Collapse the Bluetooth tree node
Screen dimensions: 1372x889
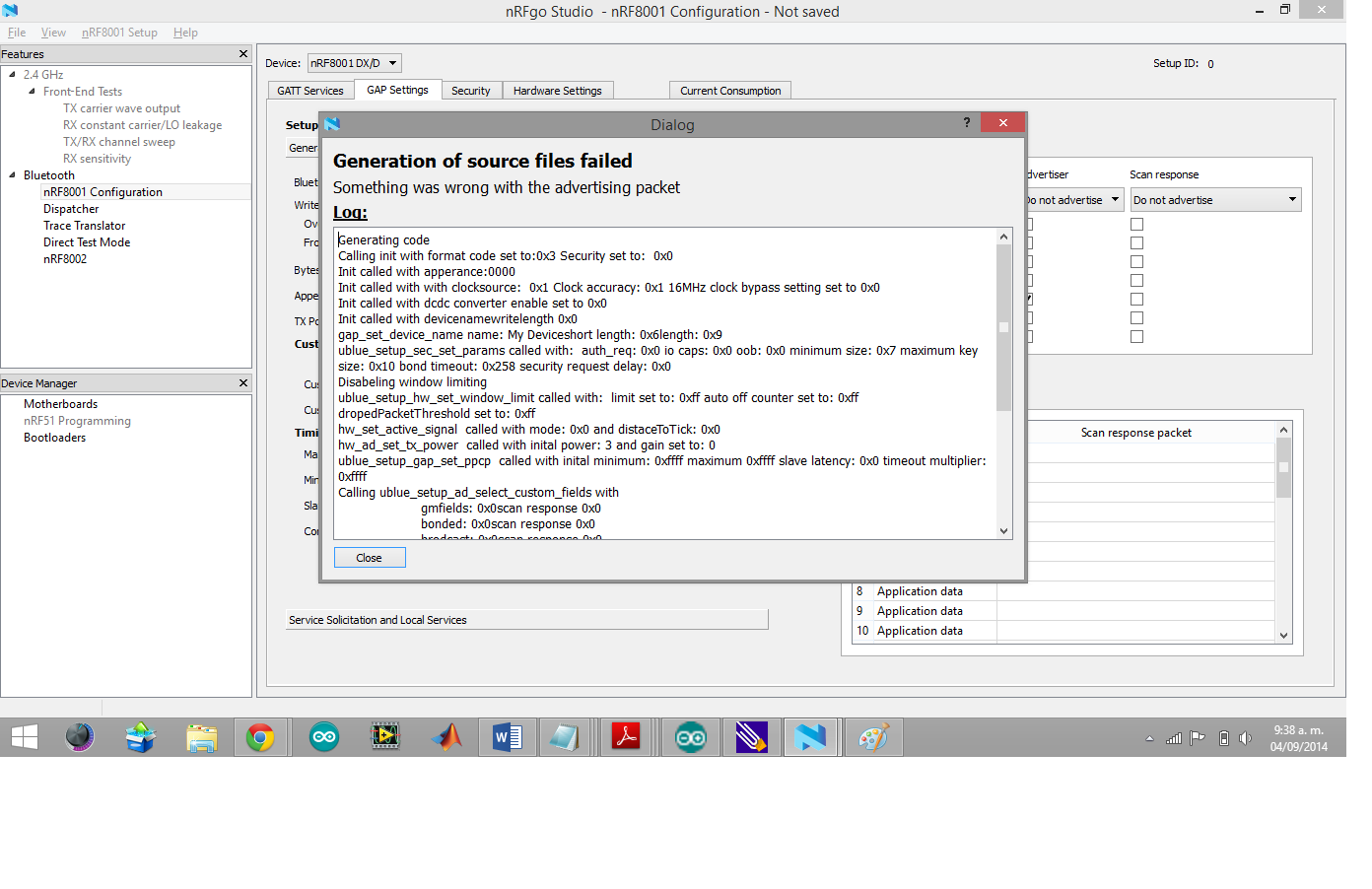[12, 174]
